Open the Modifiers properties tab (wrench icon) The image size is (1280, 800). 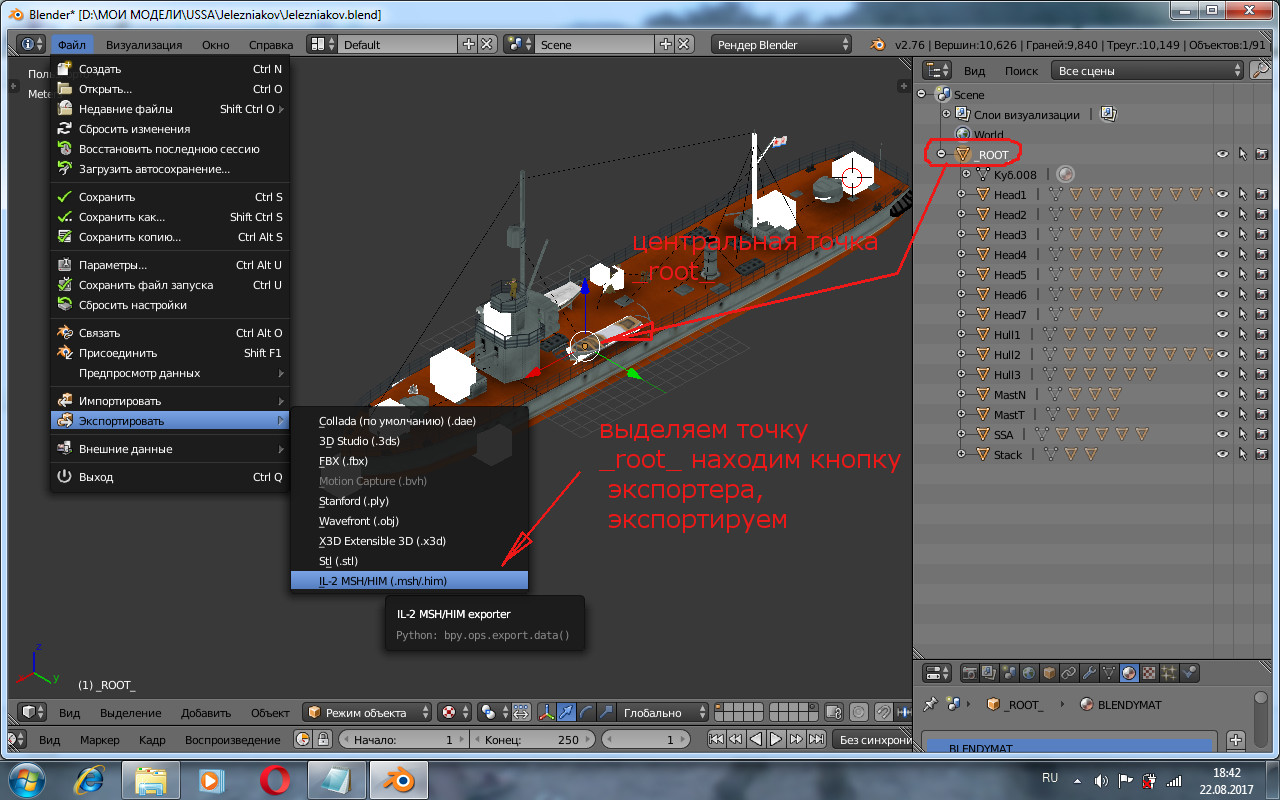[x=1089, y=673]
